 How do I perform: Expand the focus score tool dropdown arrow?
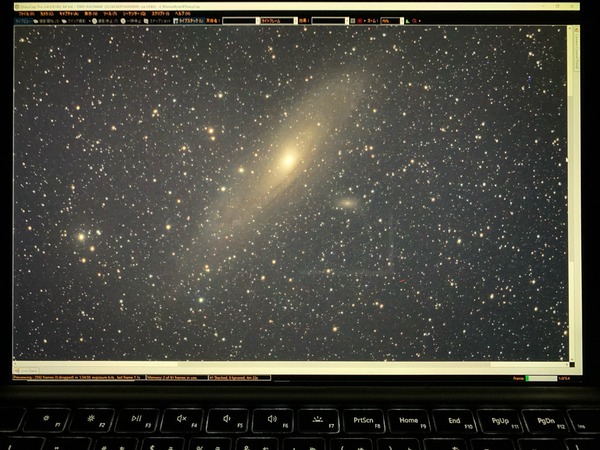pyautogui.click(x=420, y=21)
